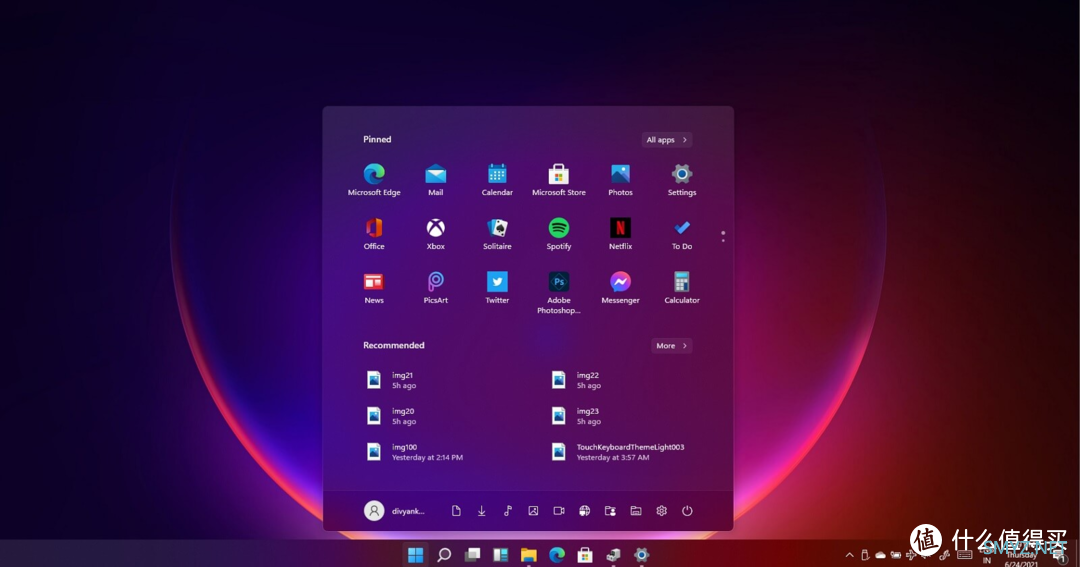Open Documents folder from Start footer
The height and width of the screenshot is (567, 1080).
[x=456, y=511]
